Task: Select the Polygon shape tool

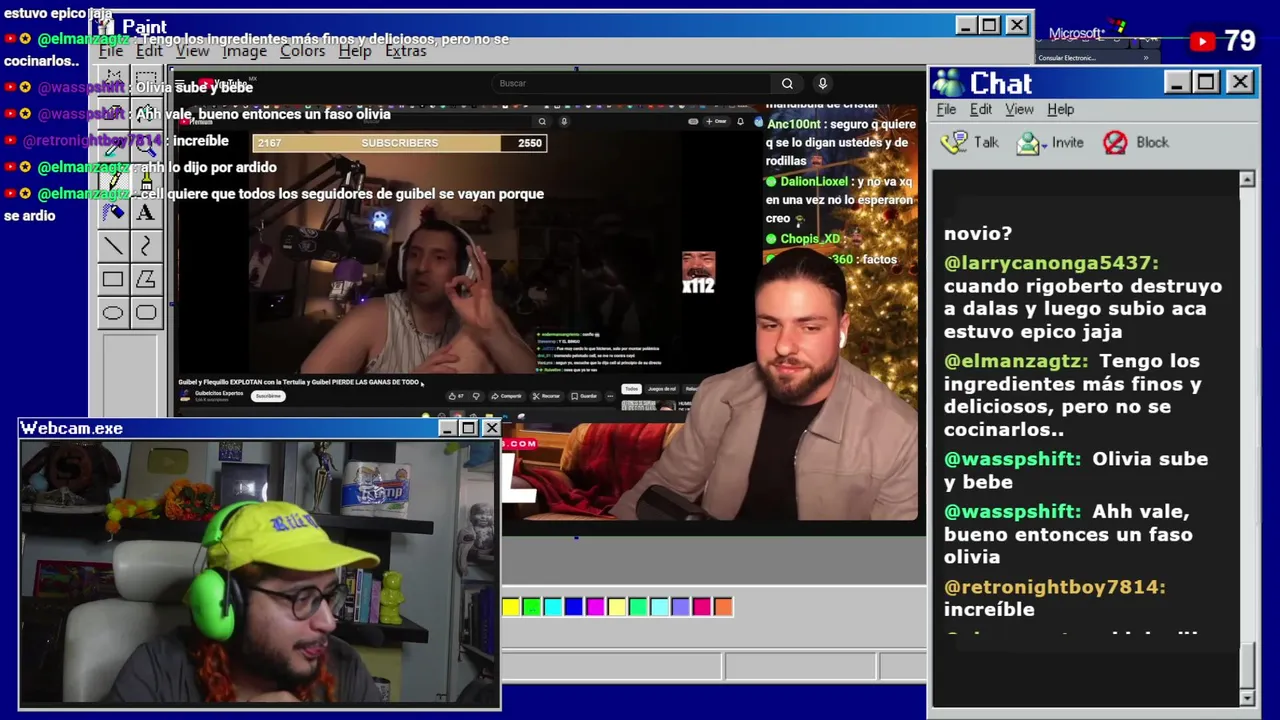Action: click(146, 280)
